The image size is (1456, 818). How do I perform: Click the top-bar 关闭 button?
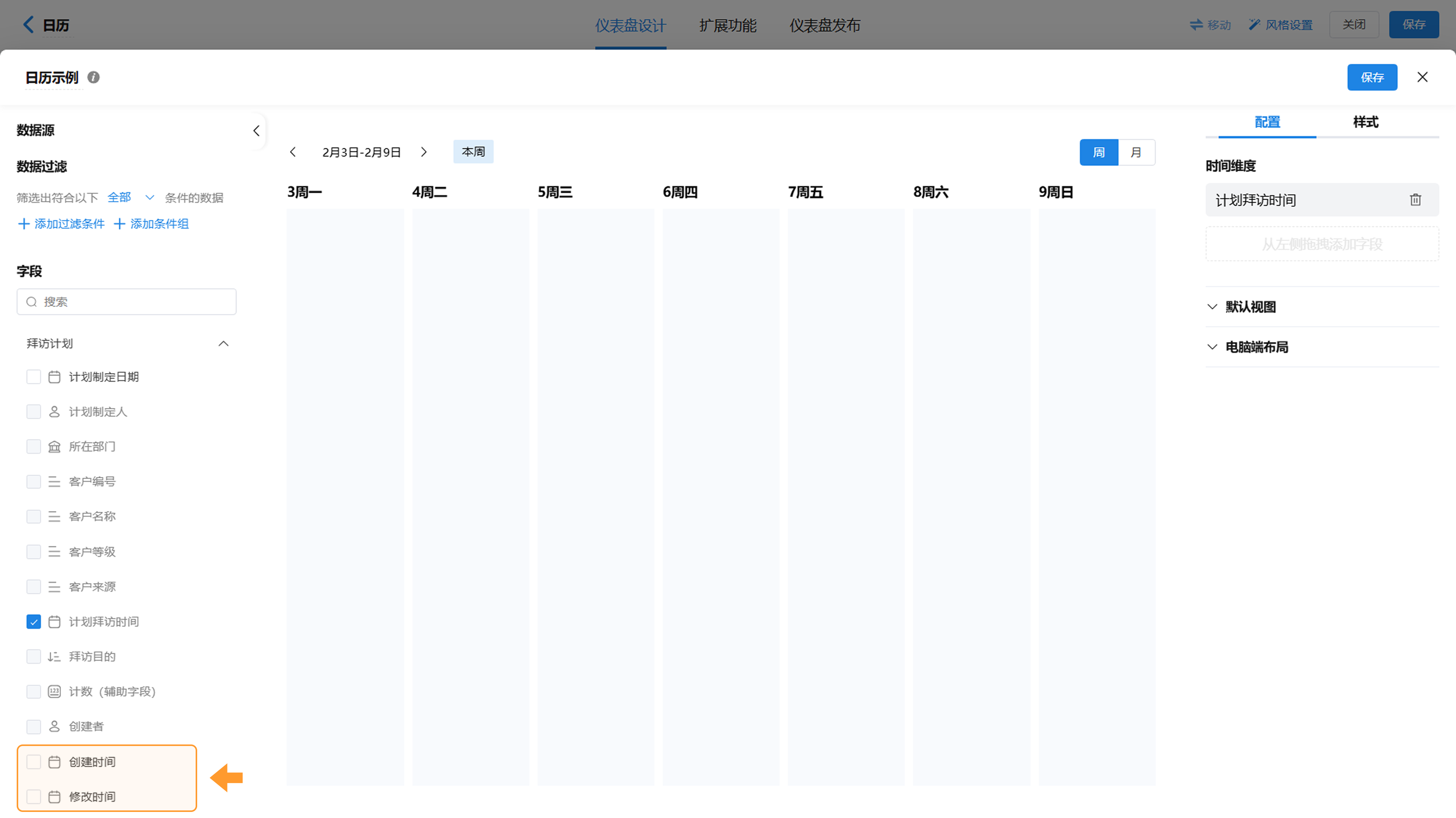1354,24
